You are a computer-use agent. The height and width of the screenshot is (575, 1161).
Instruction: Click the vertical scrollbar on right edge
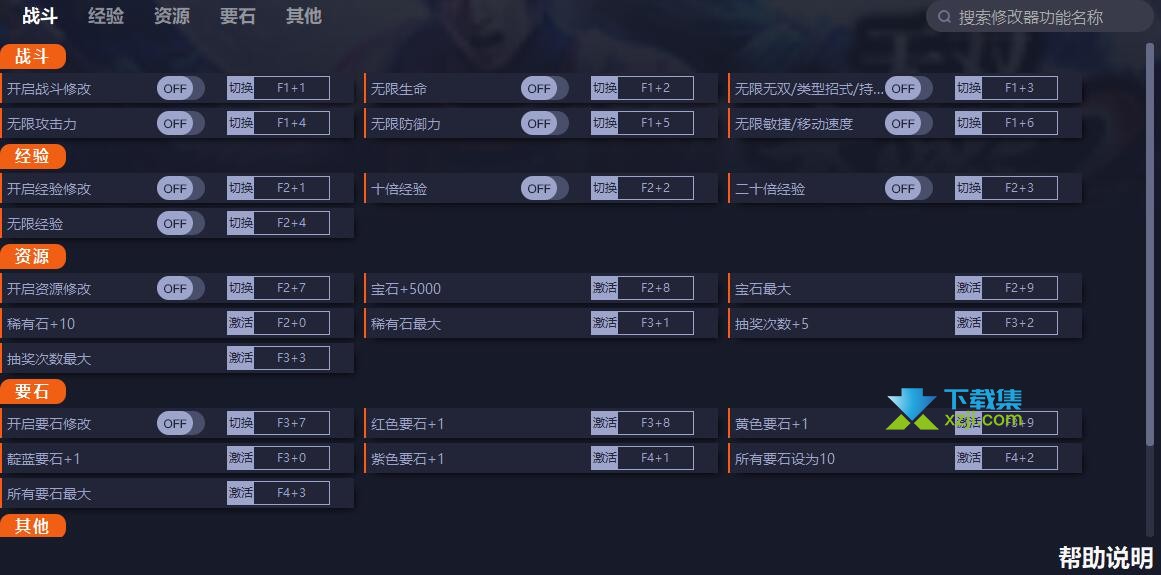tap(1150, 244)
